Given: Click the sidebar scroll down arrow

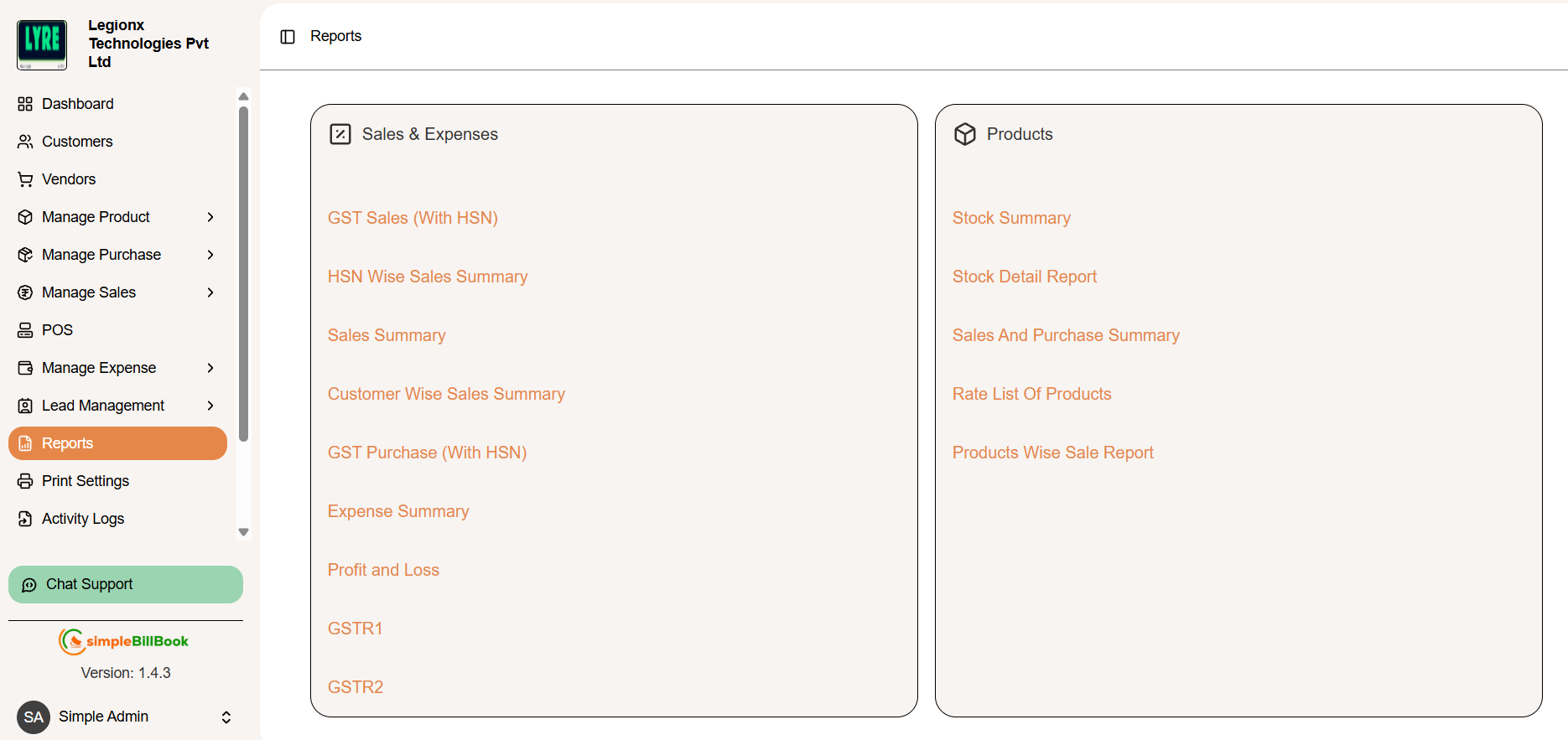Looking at the screenshot, I should click(x=243, y=532).
